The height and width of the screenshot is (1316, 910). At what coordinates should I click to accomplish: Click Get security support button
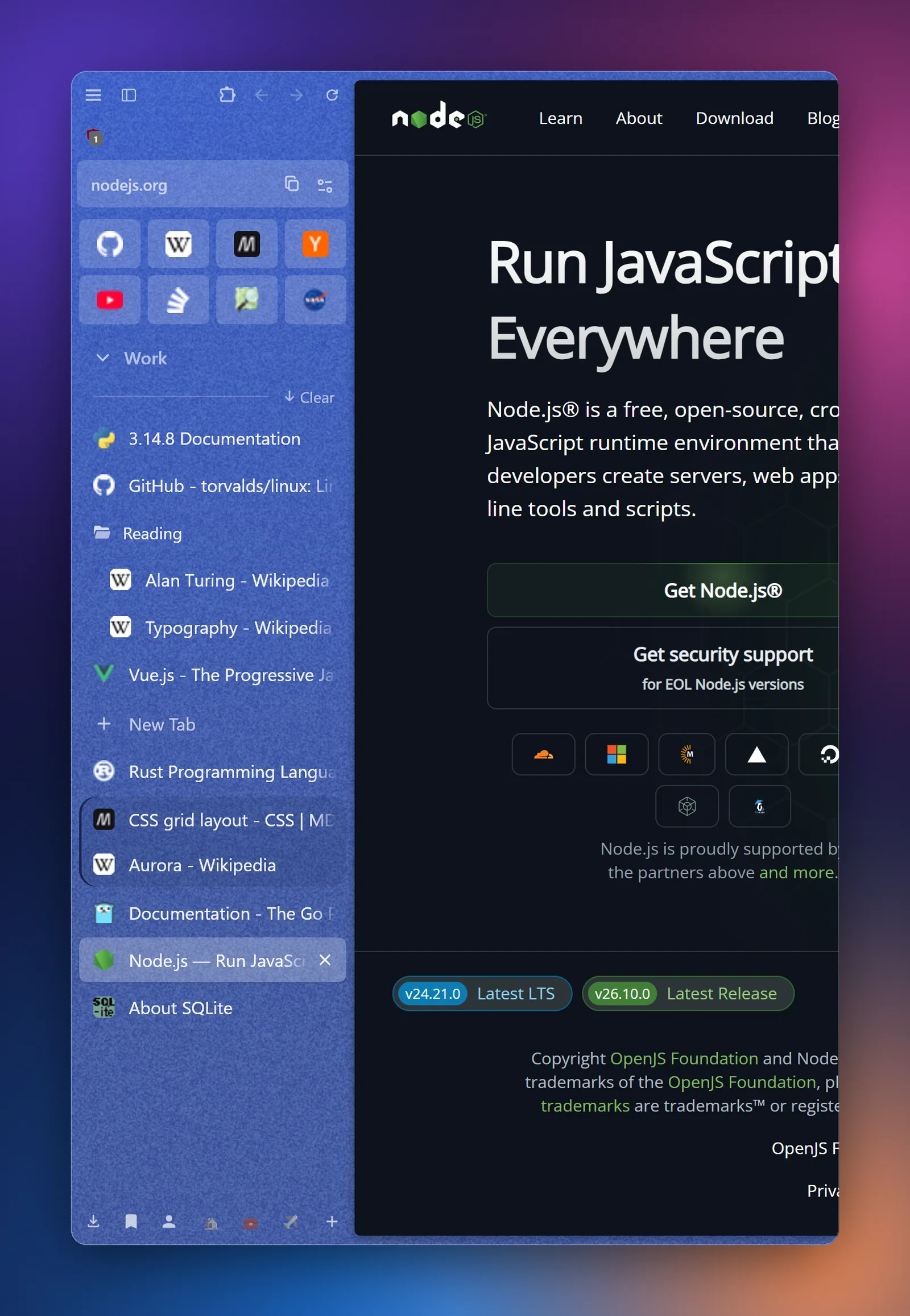click(663, 668)
